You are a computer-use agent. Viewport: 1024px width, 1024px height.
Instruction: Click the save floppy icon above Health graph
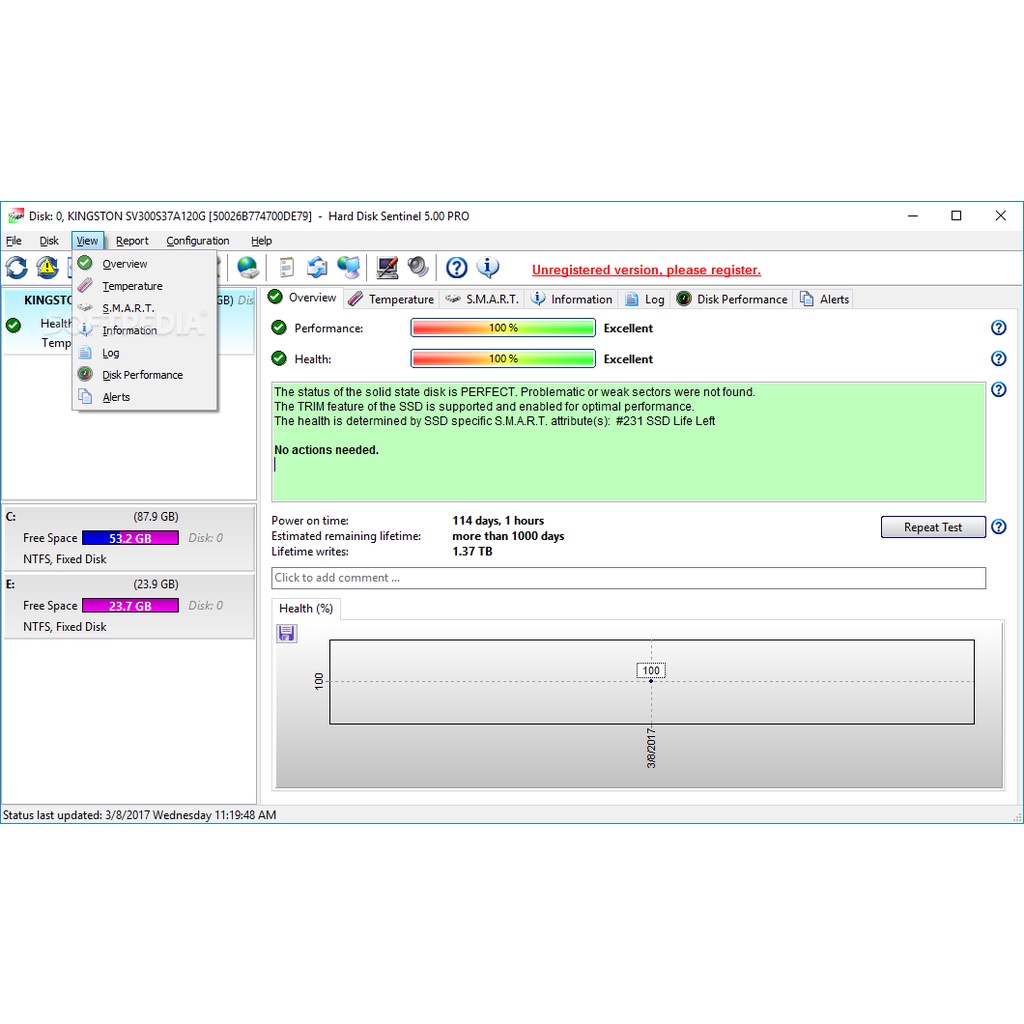click(x=286, y=633)
